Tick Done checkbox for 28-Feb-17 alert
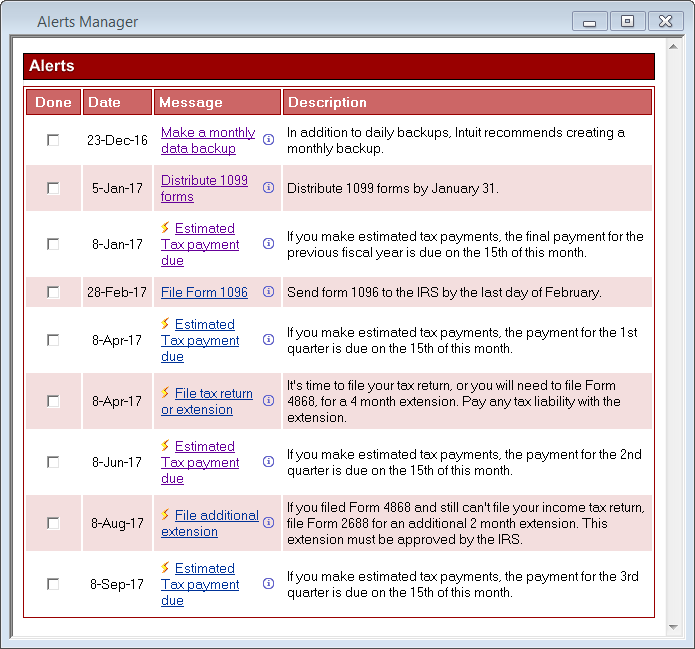This screenshot has width=695, height=649. pyautogui.click(x=53, y=292)
